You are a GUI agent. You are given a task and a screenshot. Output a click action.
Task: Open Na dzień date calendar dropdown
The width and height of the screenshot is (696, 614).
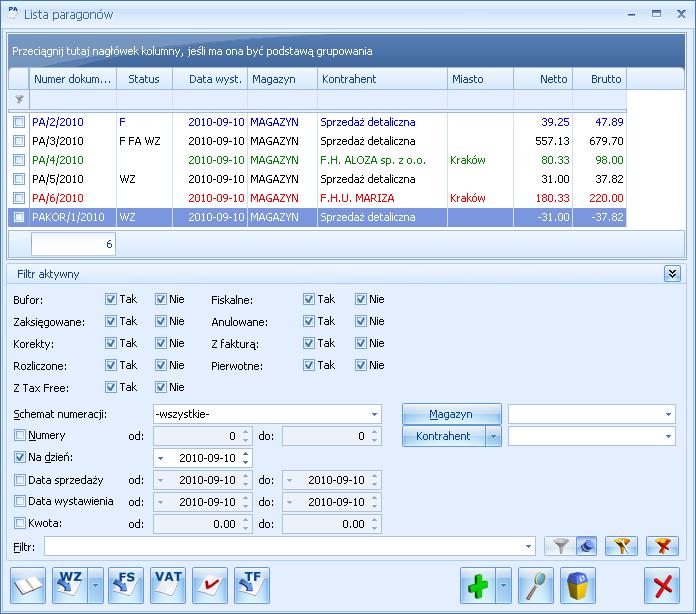point(161,458)
